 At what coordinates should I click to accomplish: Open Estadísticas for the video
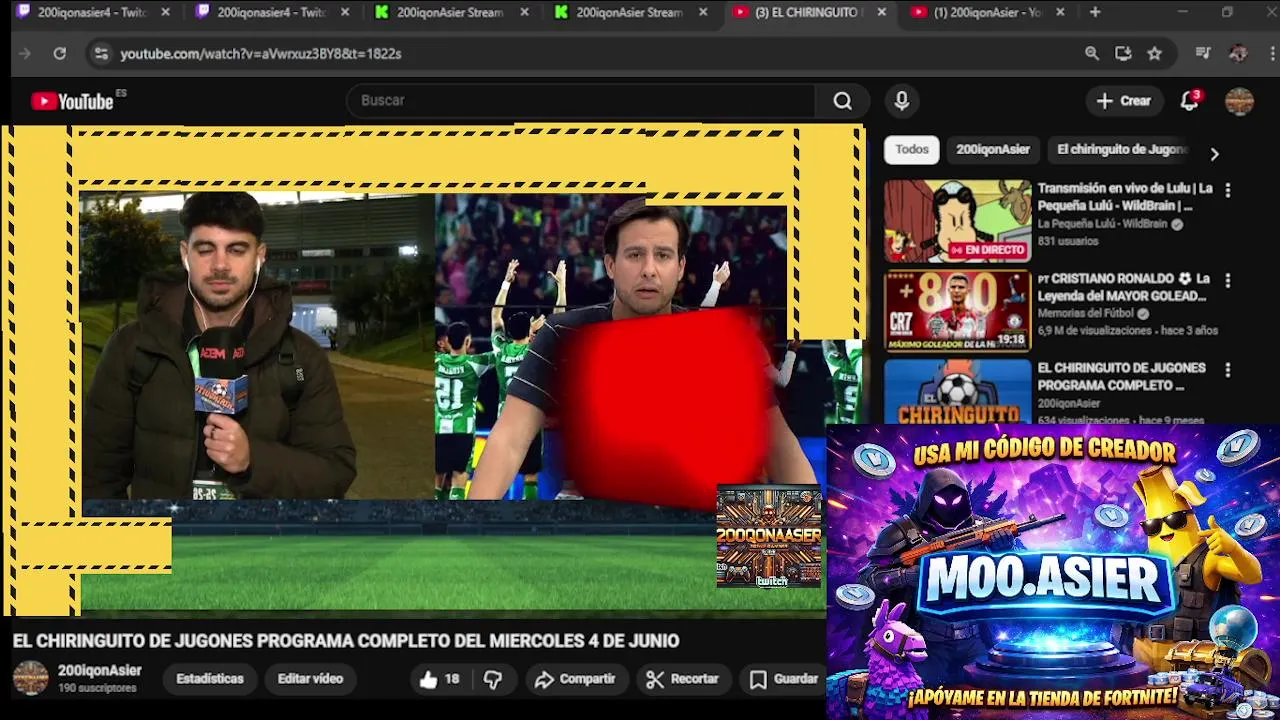(210, 679)
